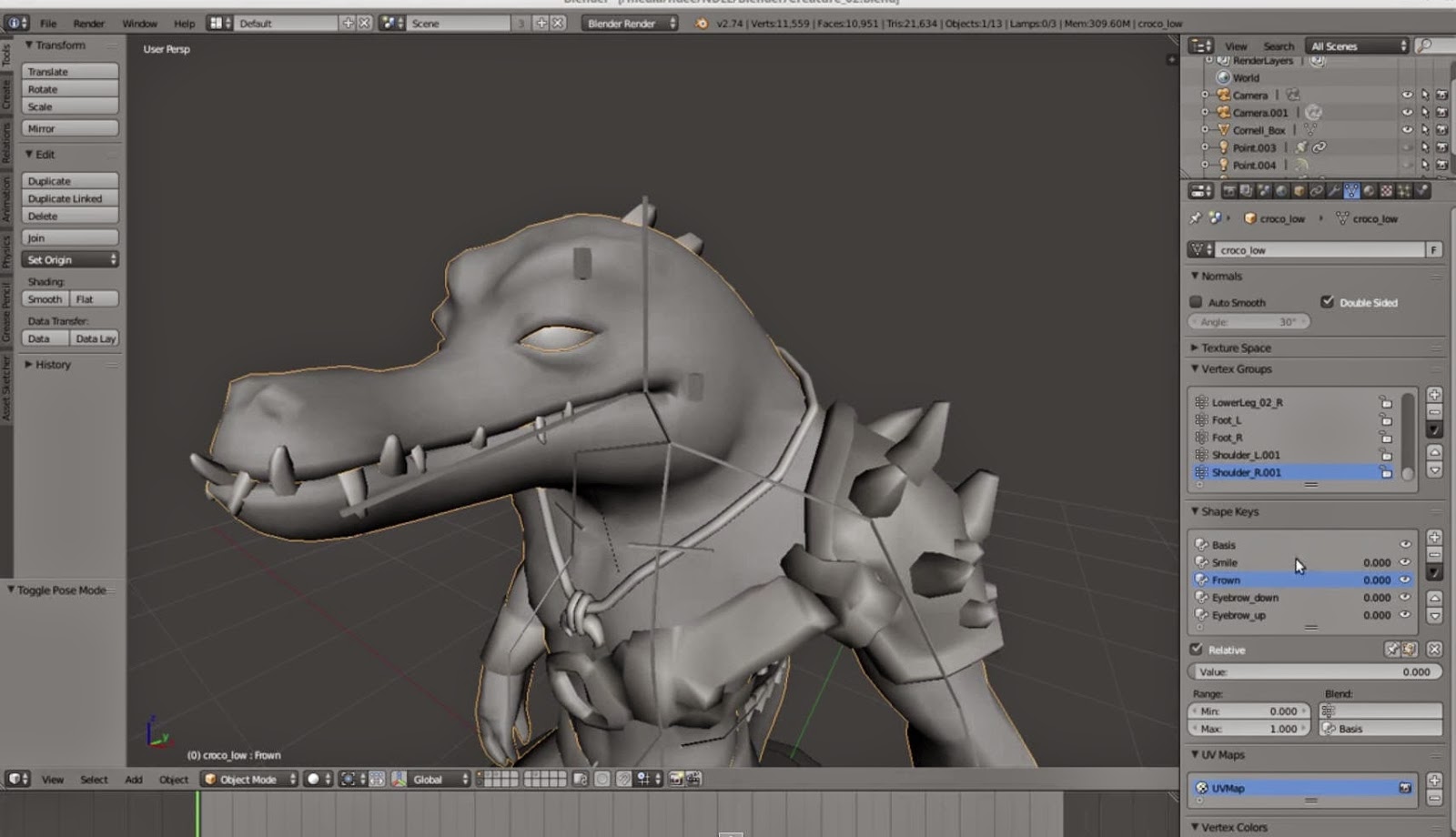Open the File menu
Viewport: 1456px width, 837px height.
pyautogui.click(x=48, y=24)
